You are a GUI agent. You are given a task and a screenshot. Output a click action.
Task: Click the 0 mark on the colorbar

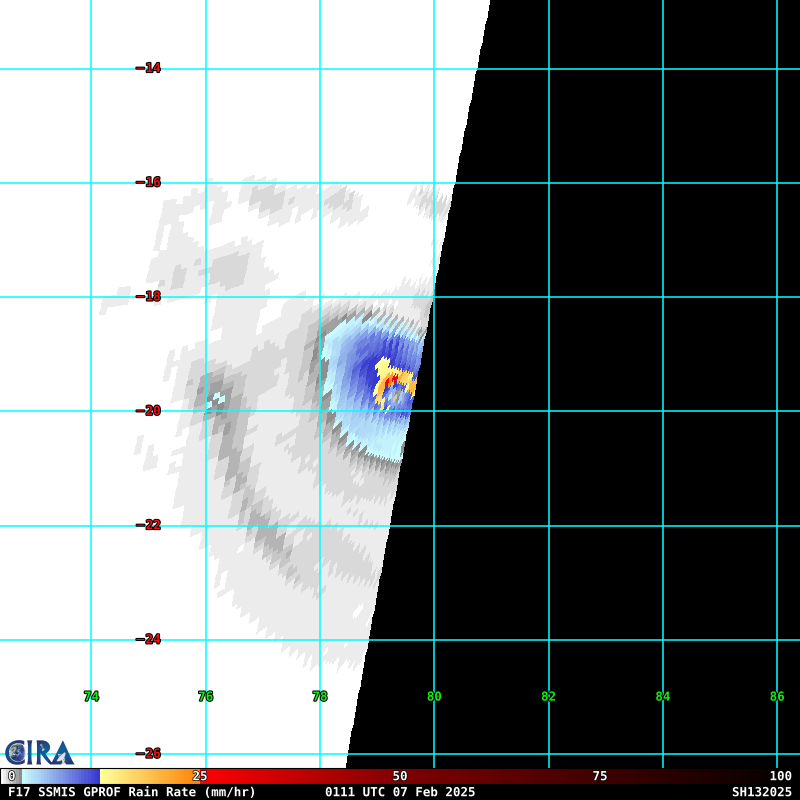[12, 776]
